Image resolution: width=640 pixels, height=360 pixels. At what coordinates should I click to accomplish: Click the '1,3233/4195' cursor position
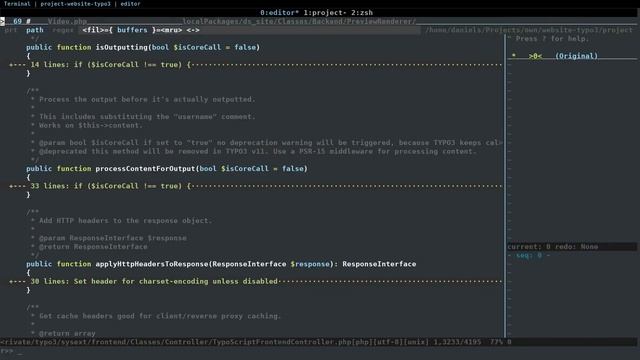pyautogui.click(x=457, y=342)
